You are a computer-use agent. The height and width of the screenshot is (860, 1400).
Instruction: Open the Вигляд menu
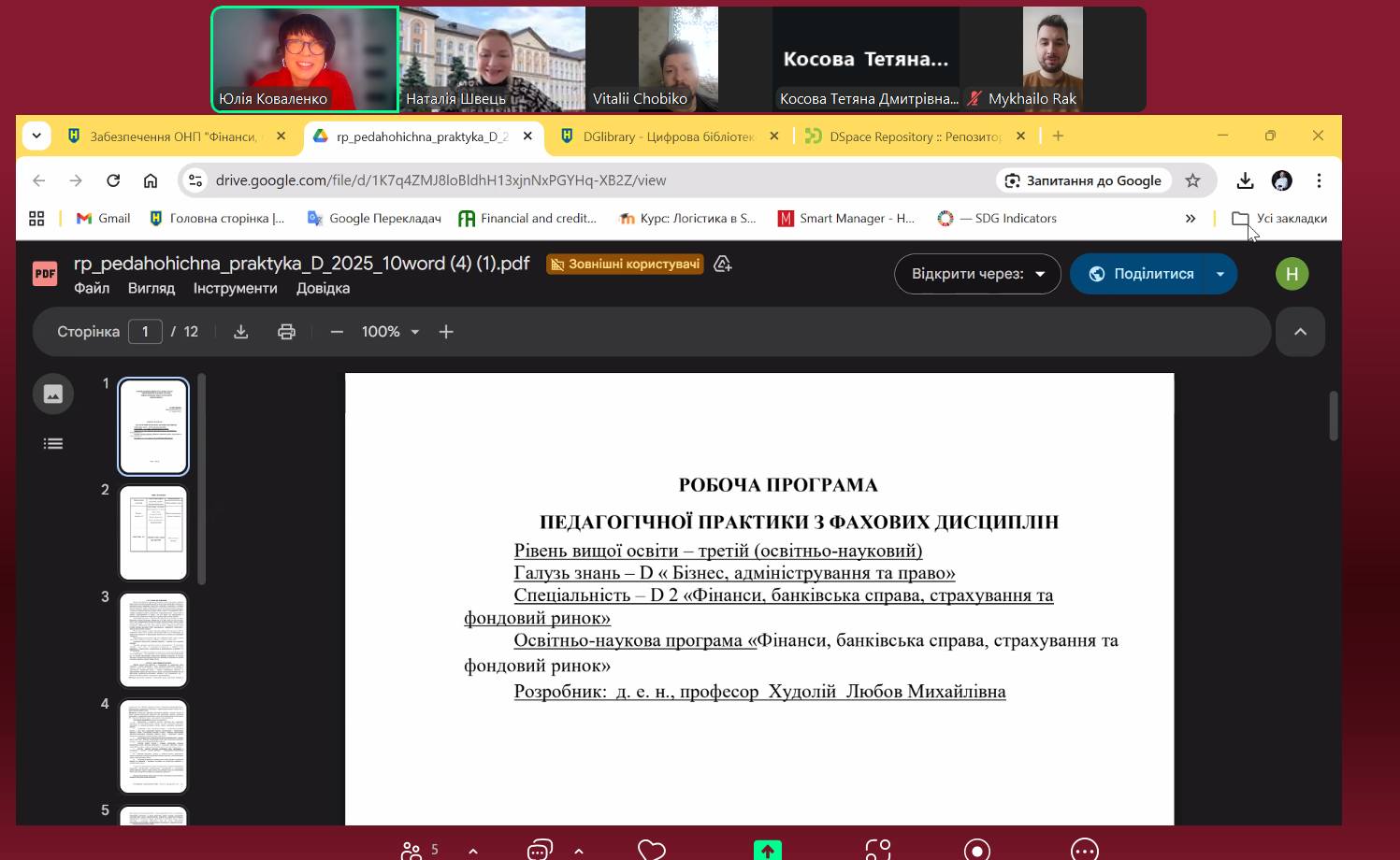tap(152, 288)
